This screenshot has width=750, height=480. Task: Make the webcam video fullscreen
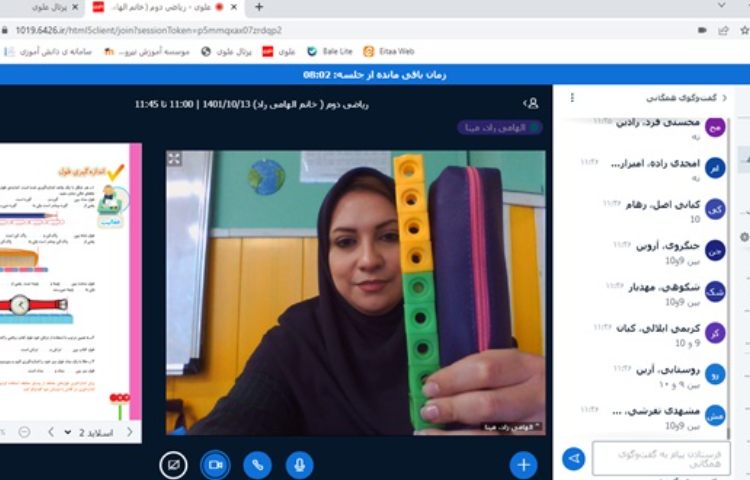[x=174, y=159]
